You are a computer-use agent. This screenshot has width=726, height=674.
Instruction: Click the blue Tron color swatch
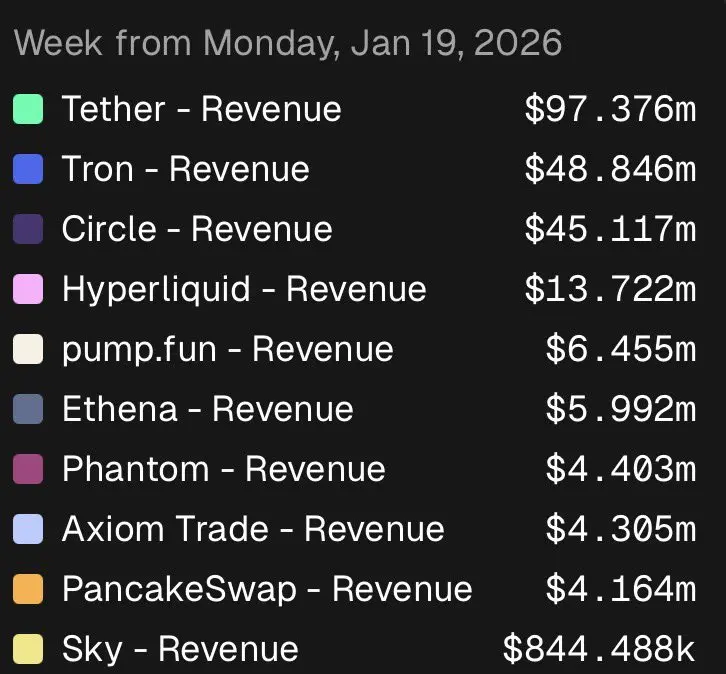[28, 169]
